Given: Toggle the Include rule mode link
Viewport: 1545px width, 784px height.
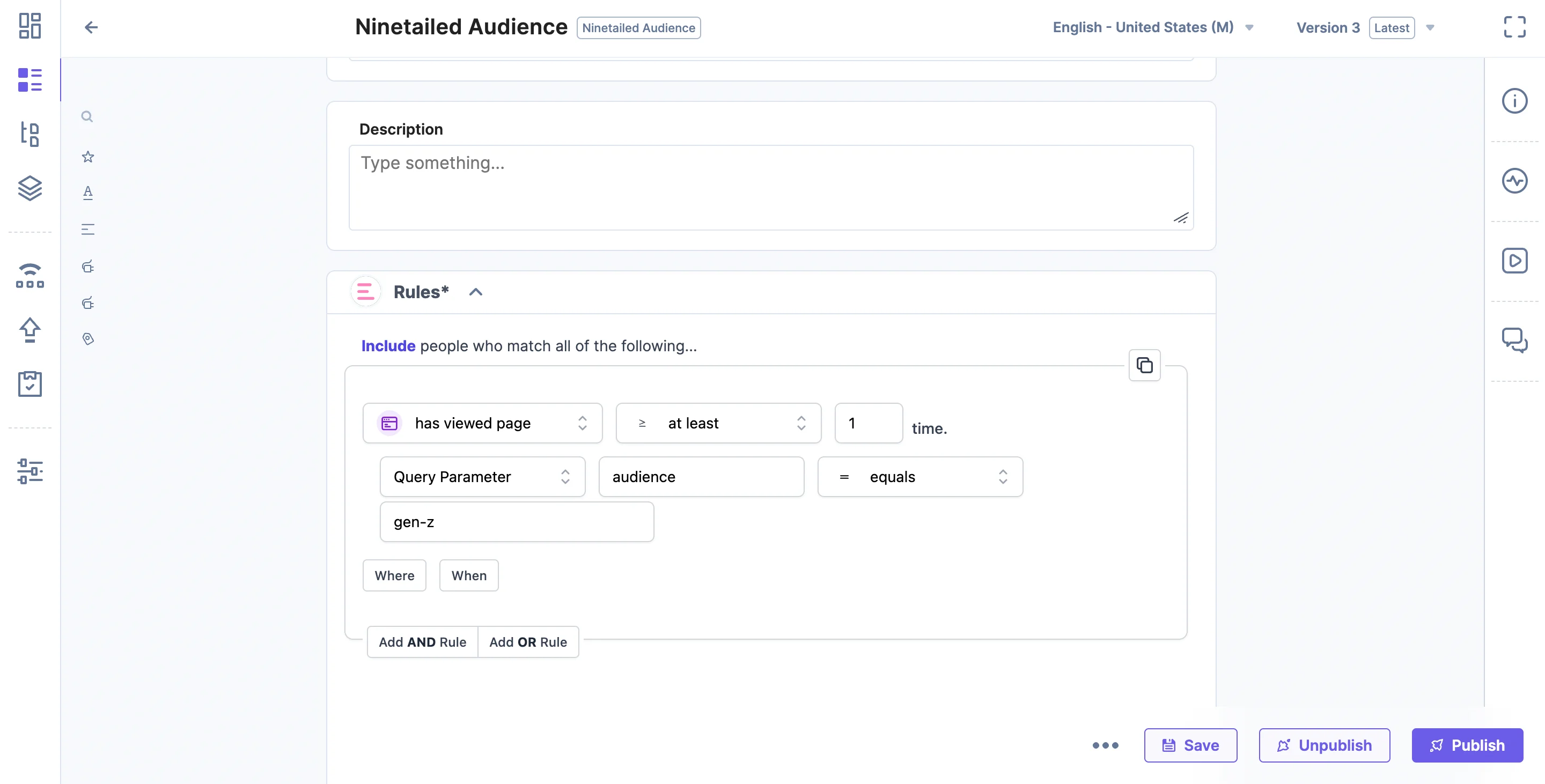Looking at the screenshot, I should pyautogui.click(x=388, y=346).
